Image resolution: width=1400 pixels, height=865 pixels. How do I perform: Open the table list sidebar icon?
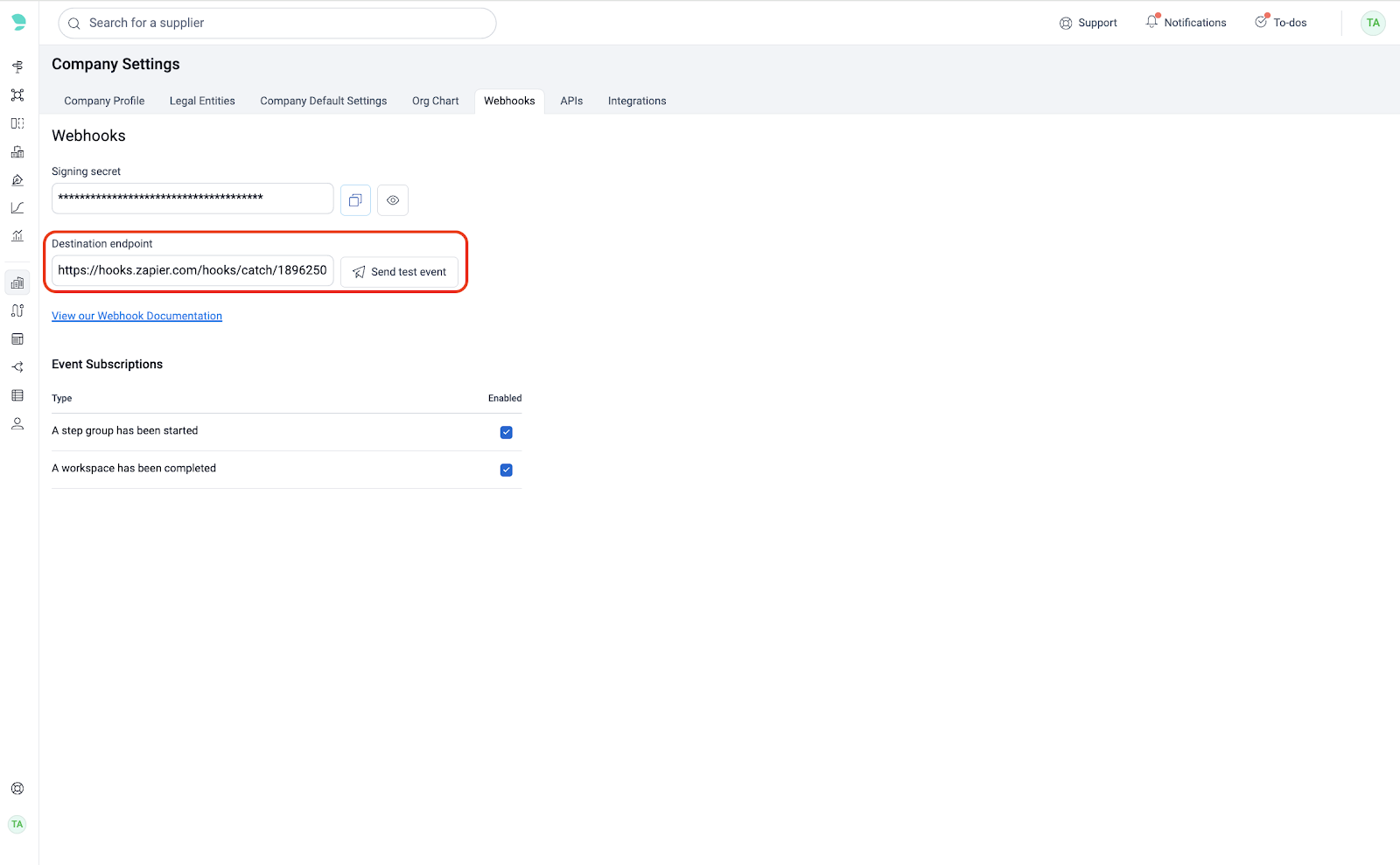[x=17, y=395]
